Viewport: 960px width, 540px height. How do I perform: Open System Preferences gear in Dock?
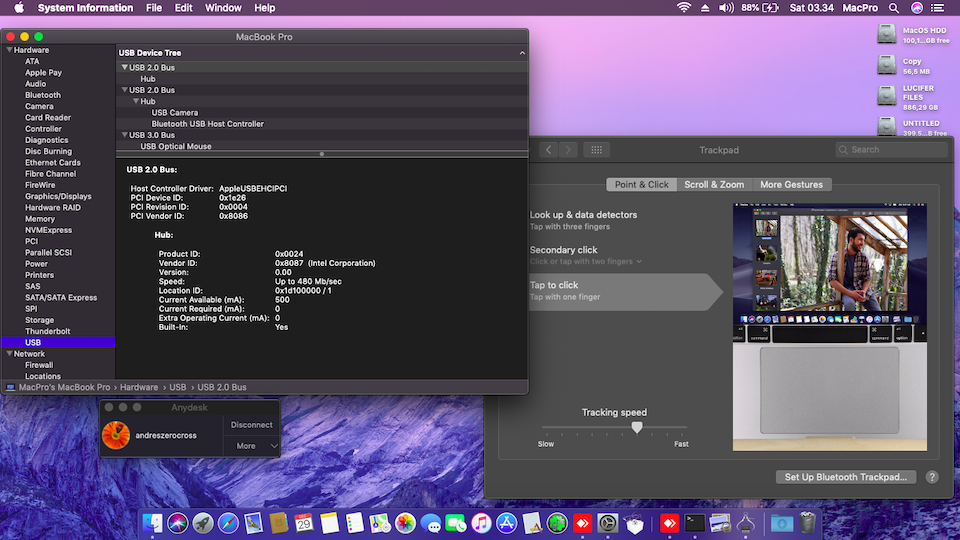607,523
